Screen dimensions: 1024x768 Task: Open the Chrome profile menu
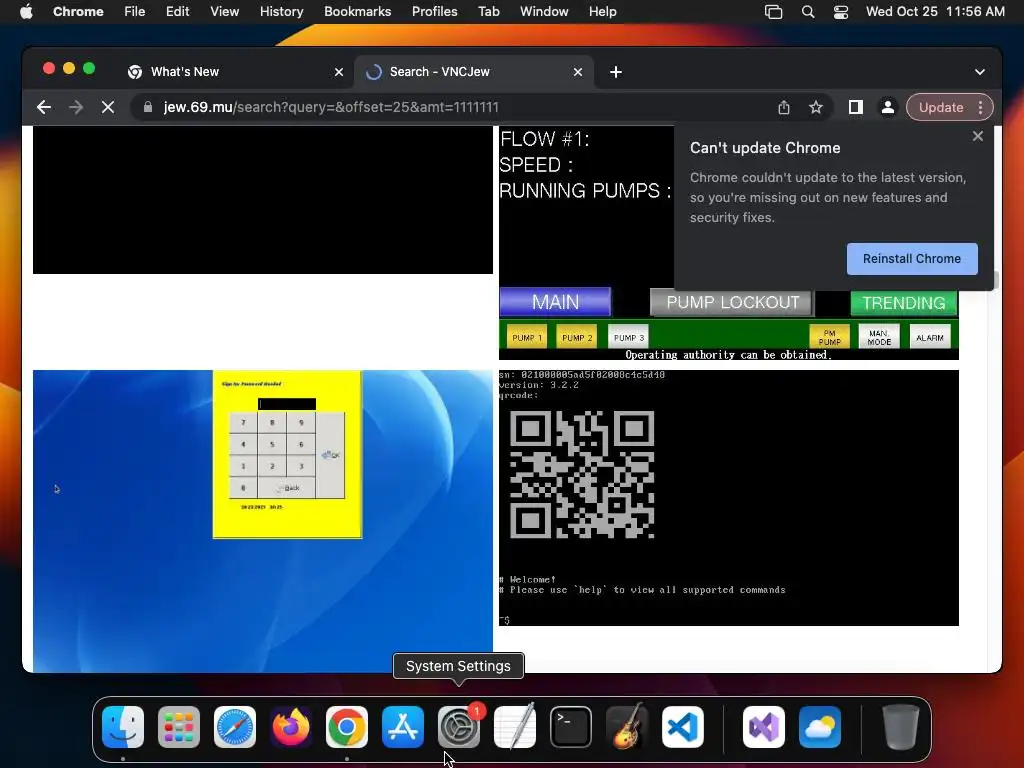click(x=888, y=107)
